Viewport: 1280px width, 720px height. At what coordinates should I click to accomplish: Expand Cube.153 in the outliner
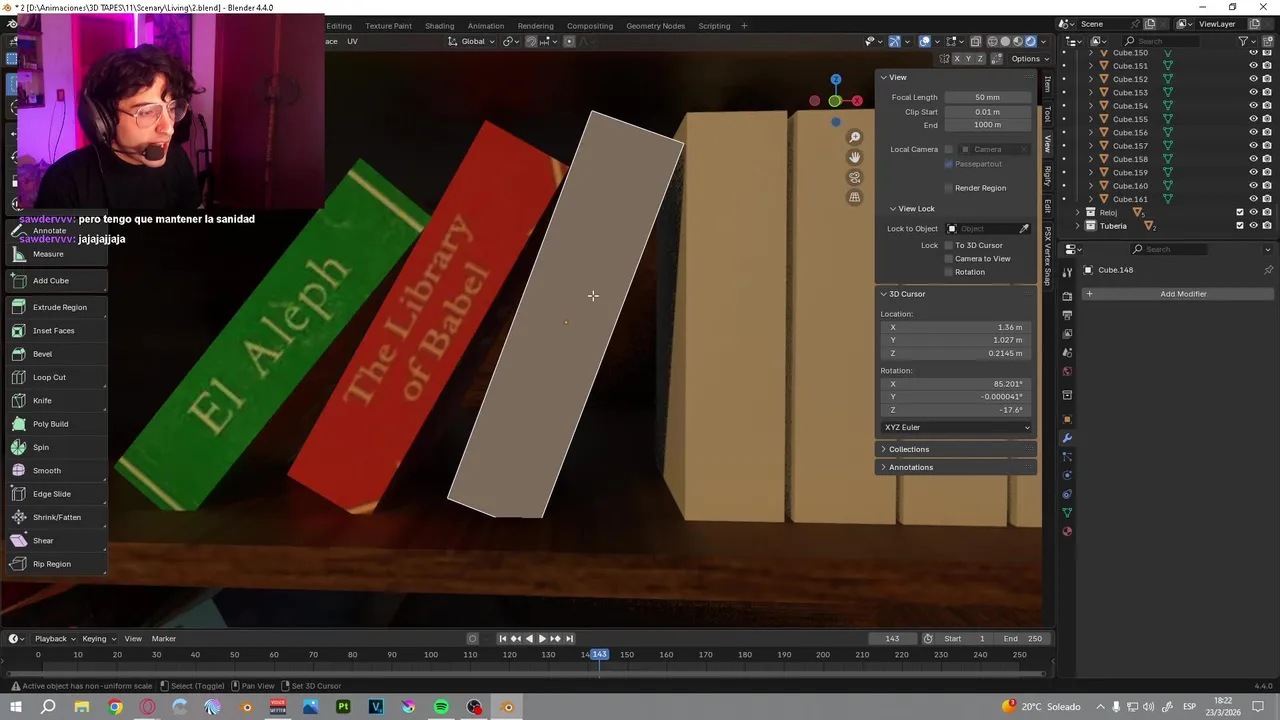tap(1091, 92)
